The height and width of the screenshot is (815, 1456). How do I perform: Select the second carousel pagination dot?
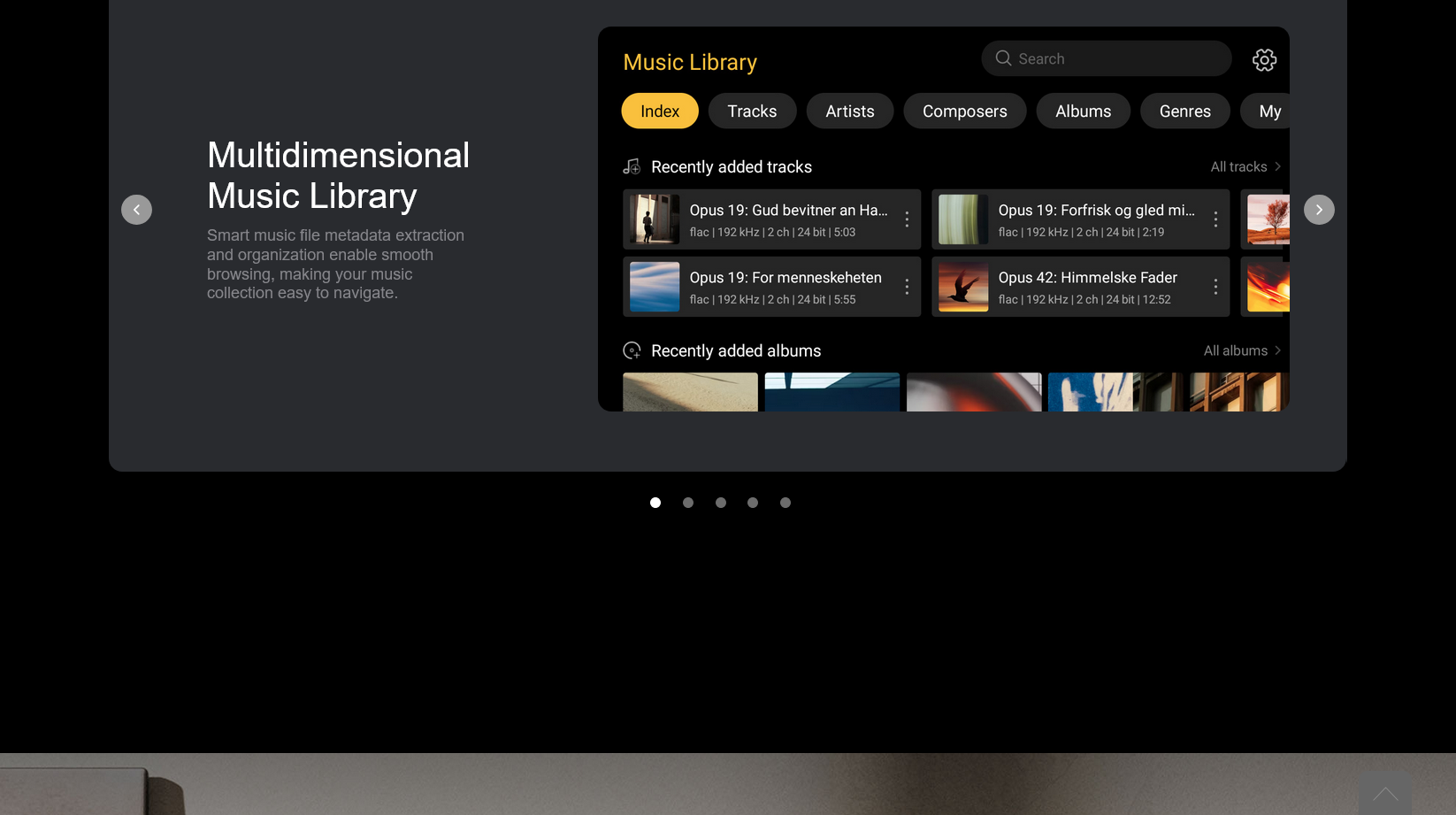[688, 503]
